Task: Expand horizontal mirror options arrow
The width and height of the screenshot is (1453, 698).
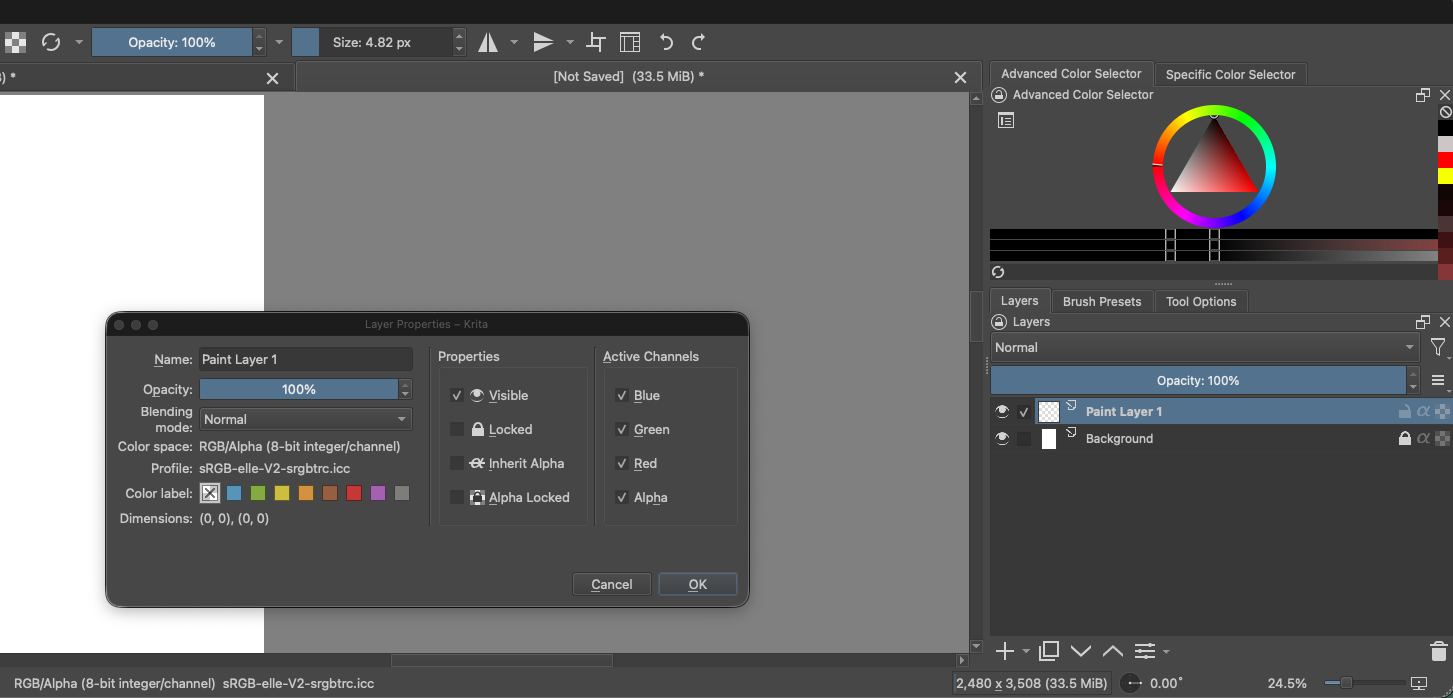Action: pos(514,42)
